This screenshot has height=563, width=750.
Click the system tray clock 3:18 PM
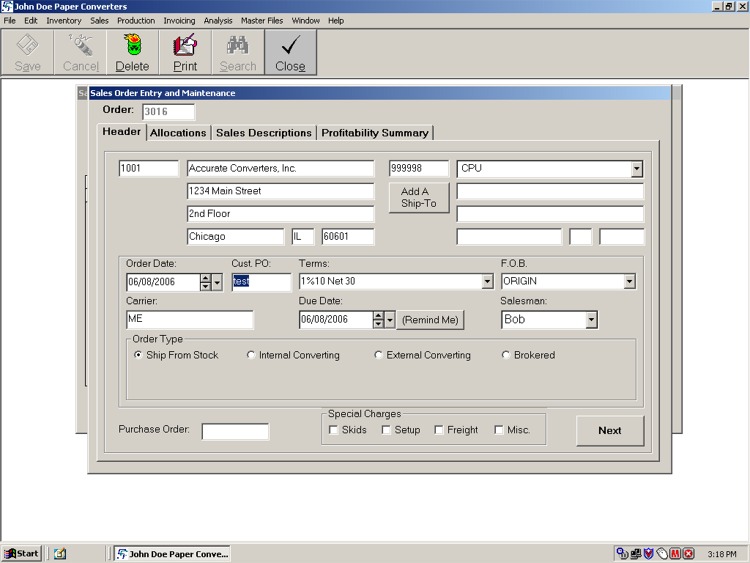pyautogui.click(x=722, y=554)
